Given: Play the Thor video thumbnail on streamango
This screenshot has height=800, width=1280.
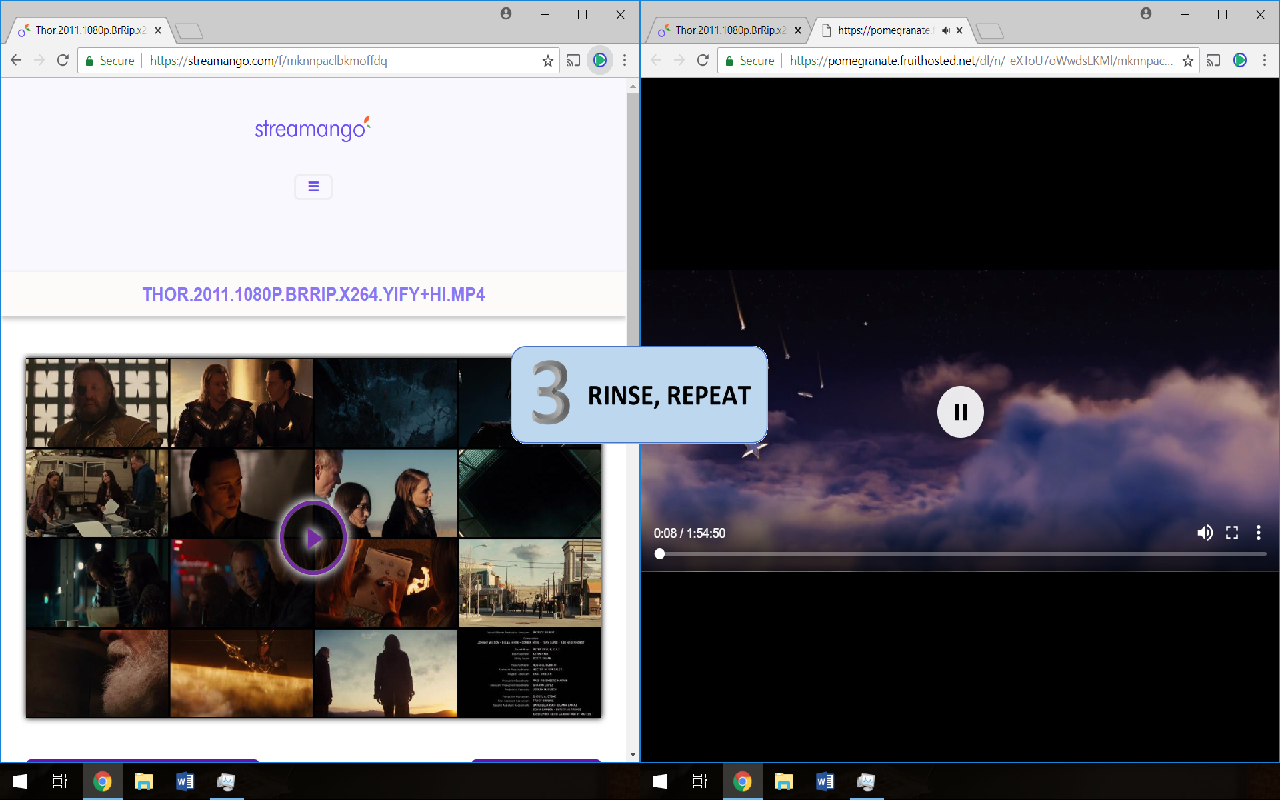Looking at the screenshot, I should (313, 538).
